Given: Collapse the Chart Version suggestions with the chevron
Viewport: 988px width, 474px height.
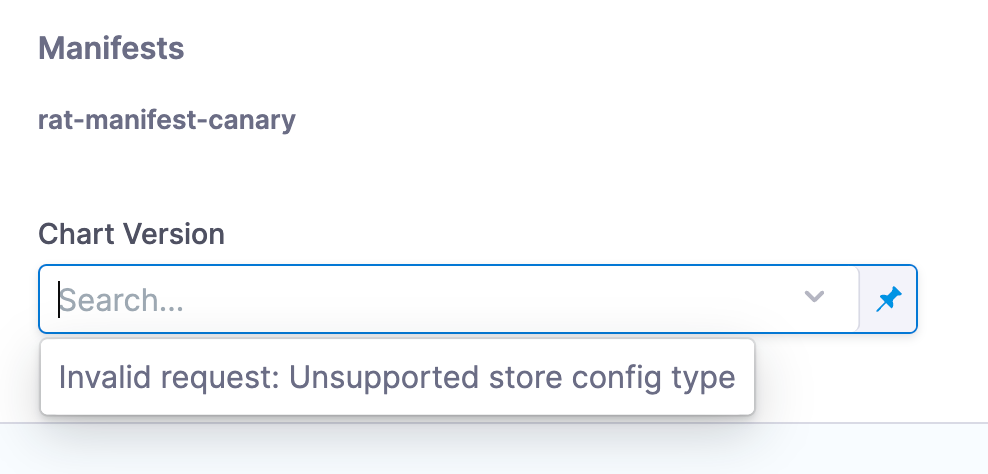Looking at the screenshot, I should point(815,297).
